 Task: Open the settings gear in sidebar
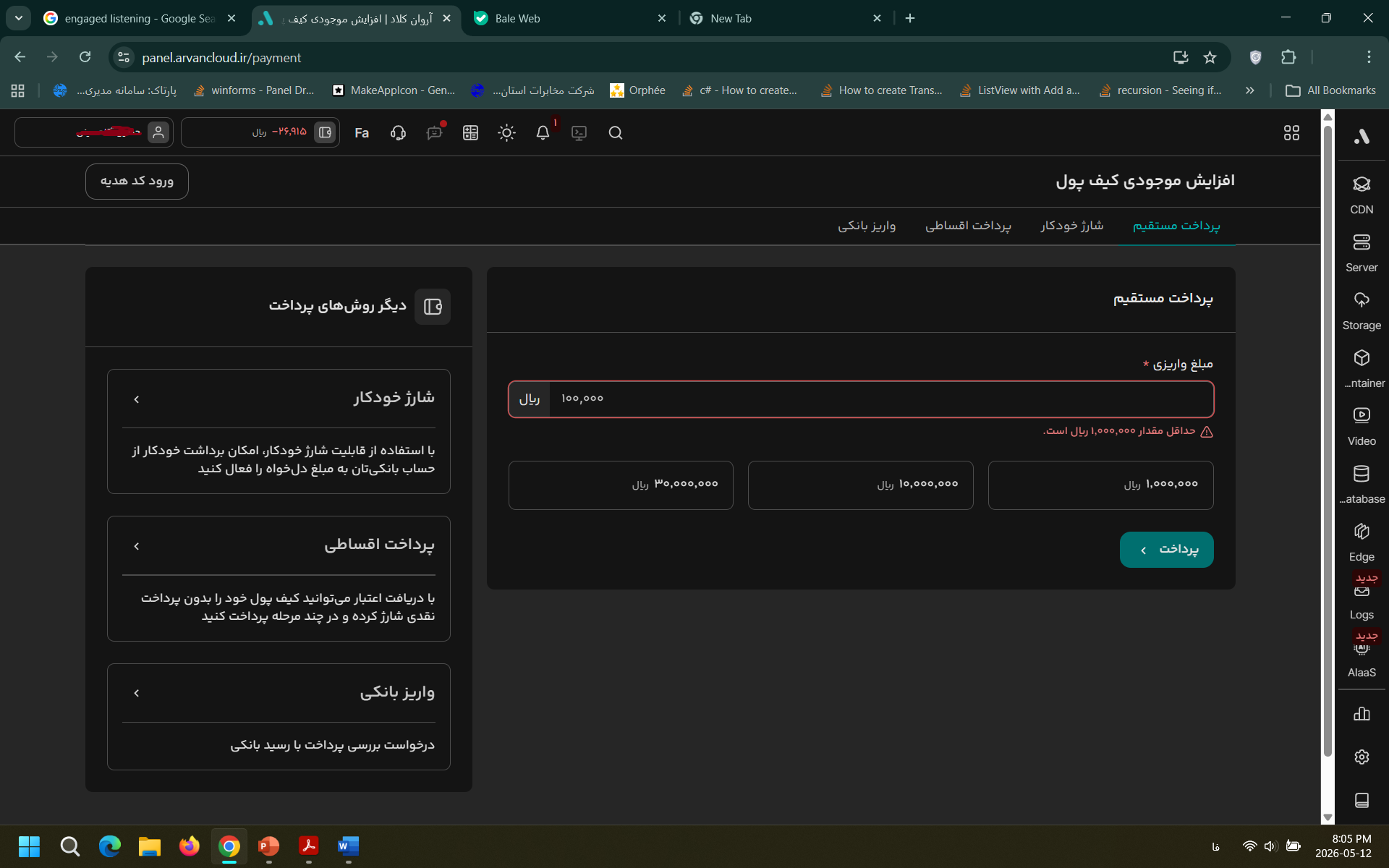(1362, 757)
